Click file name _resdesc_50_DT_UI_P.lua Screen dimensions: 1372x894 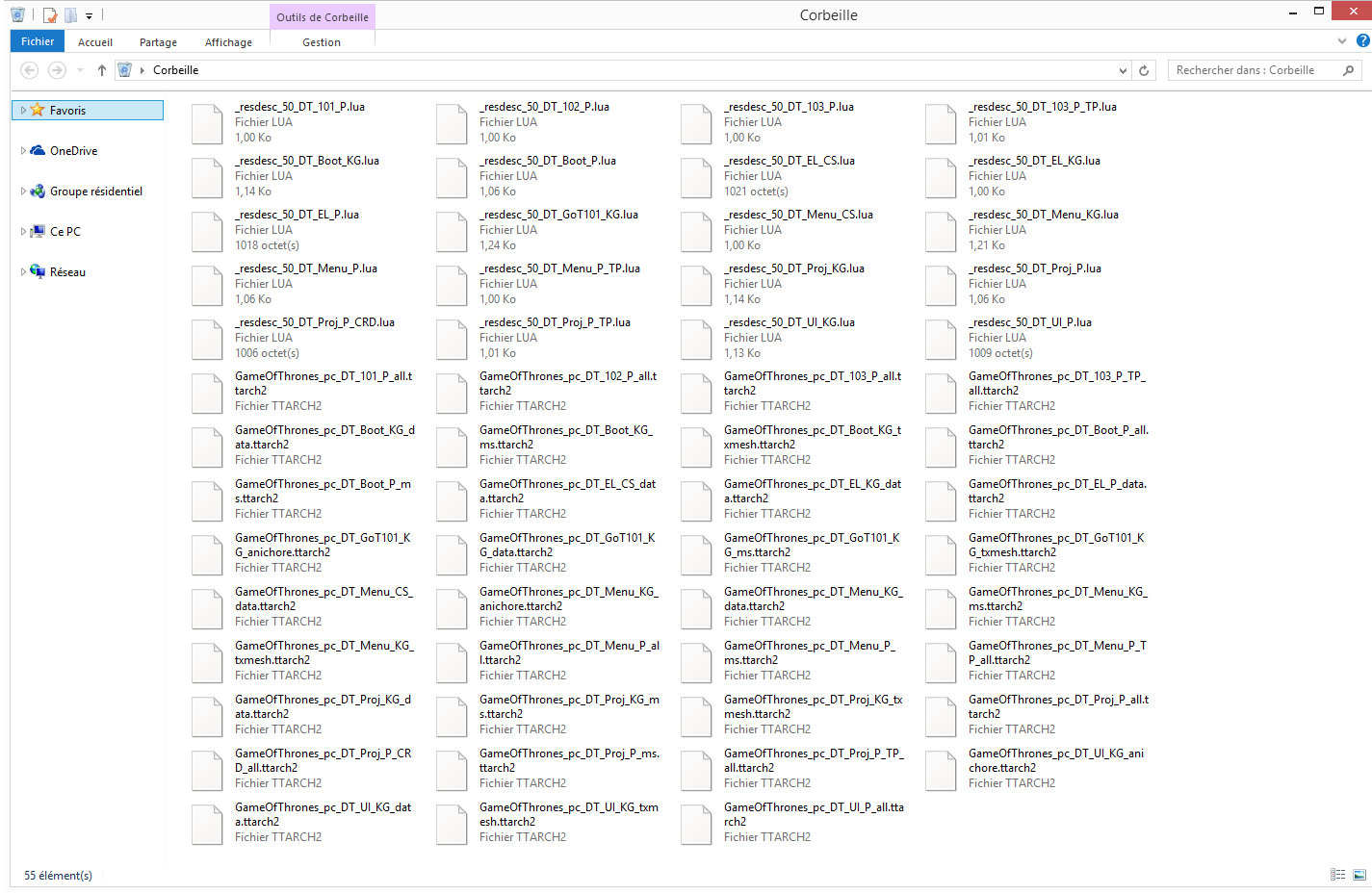point(1029,322)
